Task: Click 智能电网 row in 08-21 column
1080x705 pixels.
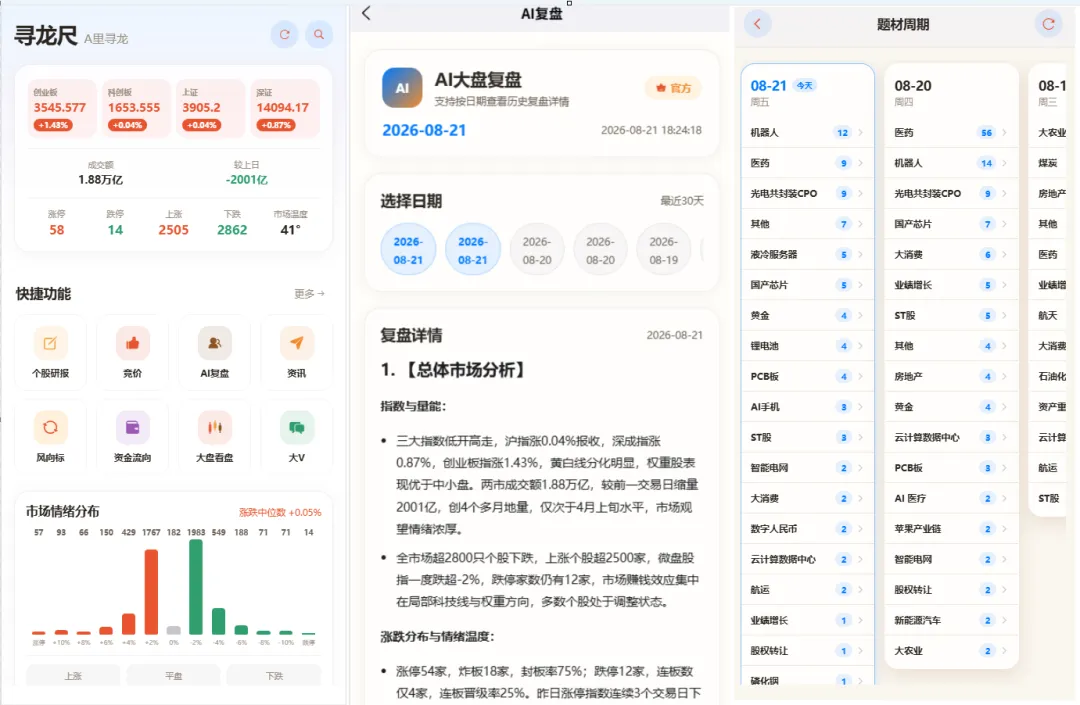Action: 807,468
